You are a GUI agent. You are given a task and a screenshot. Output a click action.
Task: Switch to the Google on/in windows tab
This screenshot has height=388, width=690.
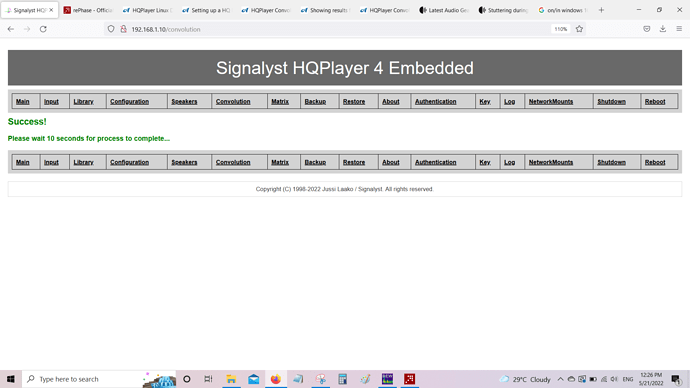(562, 10)
